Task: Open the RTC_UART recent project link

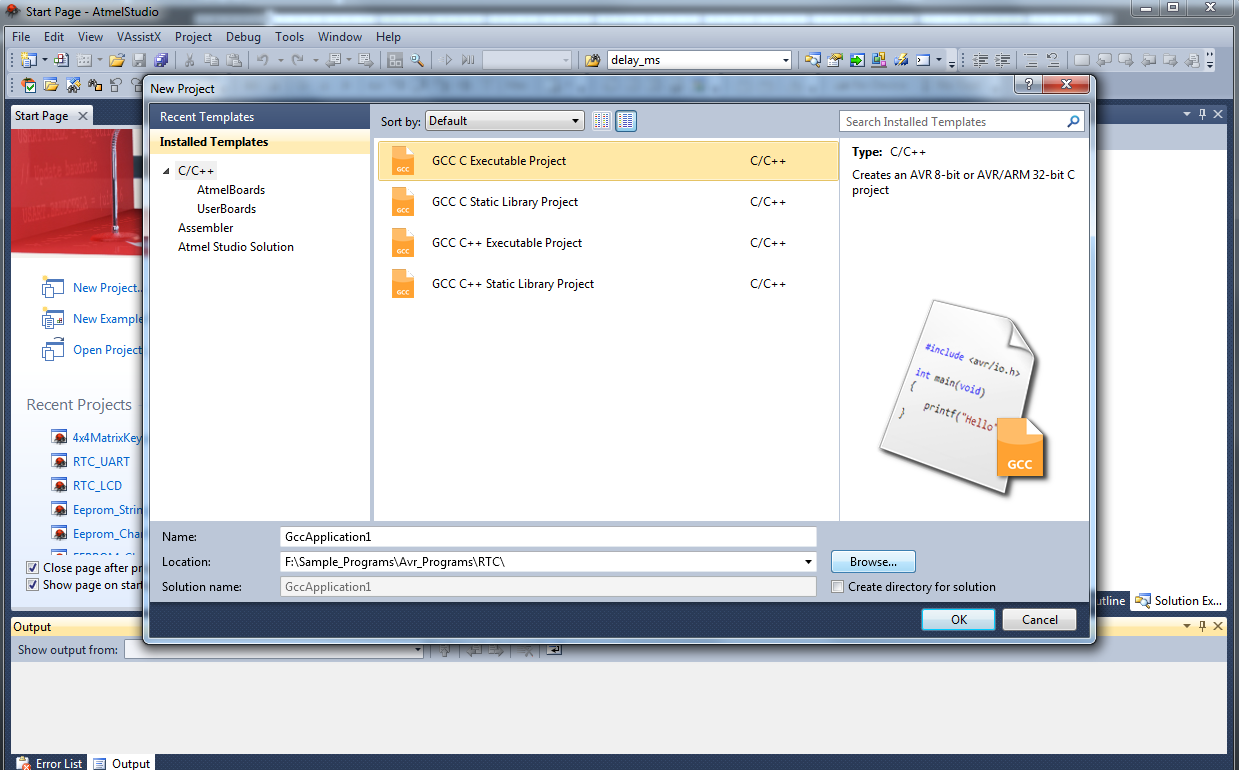Action: tap(101, 462)
